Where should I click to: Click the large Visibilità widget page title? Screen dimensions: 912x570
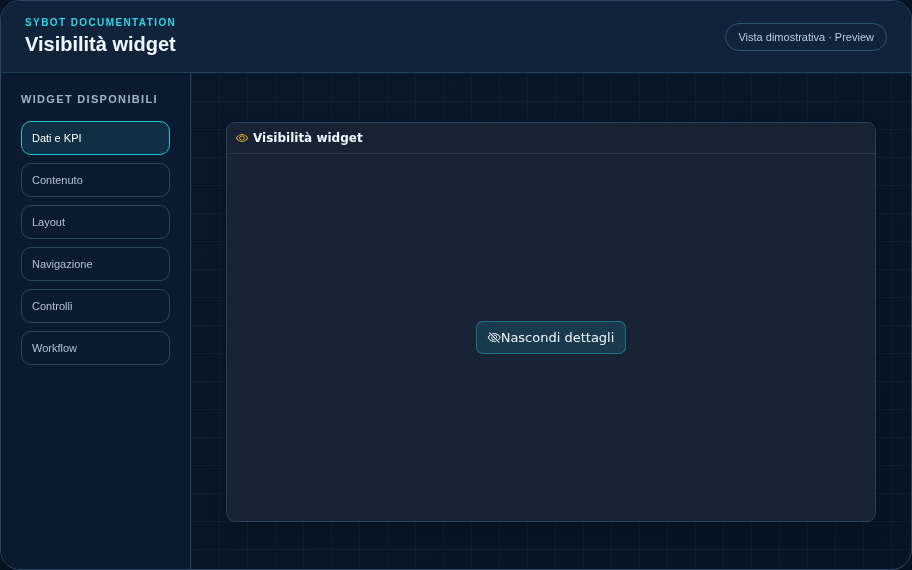(100, 44)
